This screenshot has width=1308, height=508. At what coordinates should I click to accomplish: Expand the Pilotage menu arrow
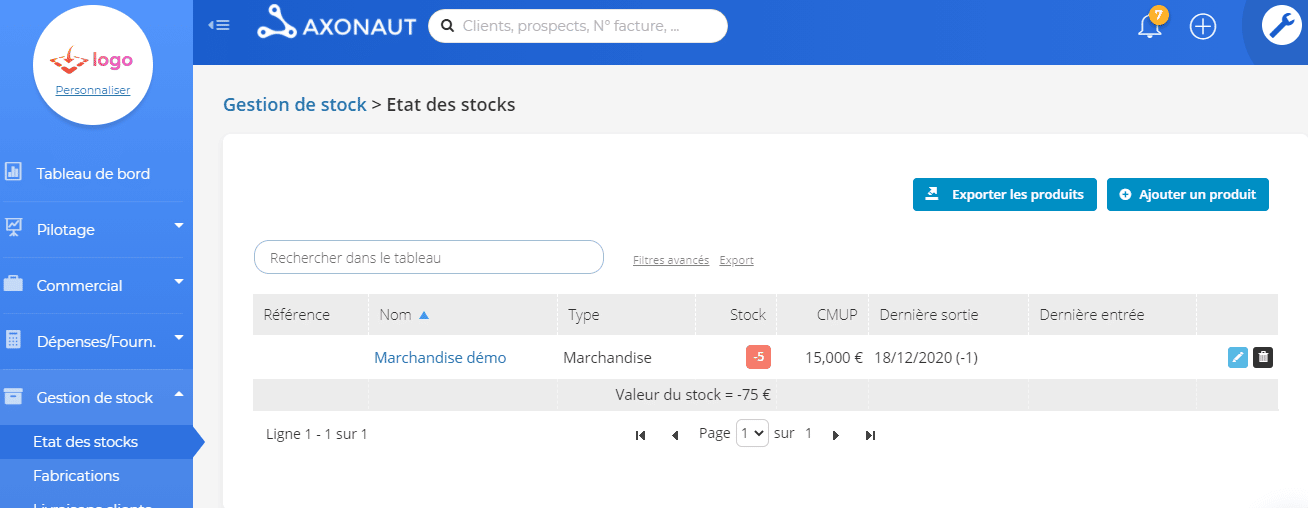point(179,226)
